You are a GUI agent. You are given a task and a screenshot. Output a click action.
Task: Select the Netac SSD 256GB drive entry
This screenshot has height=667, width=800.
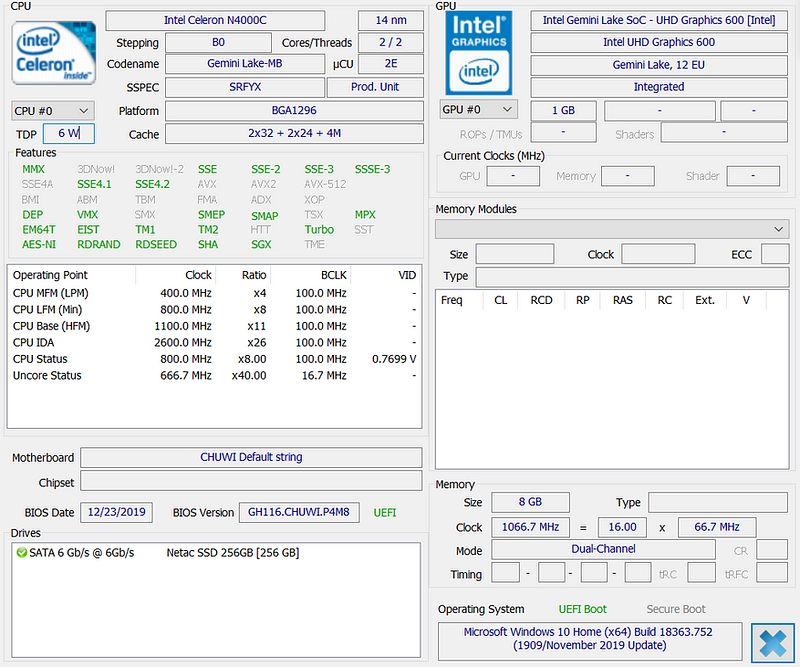(x=233, y=553)
